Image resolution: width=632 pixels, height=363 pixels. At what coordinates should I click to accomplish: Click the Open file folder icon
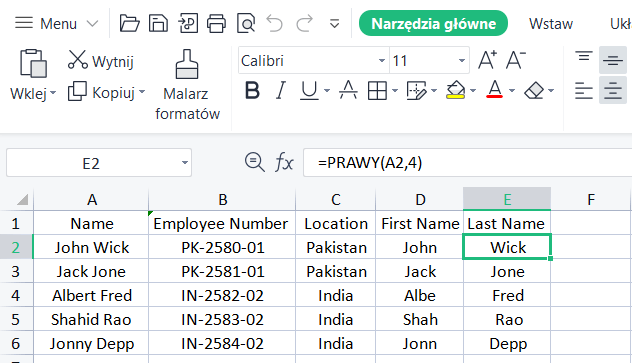(129, 23)
